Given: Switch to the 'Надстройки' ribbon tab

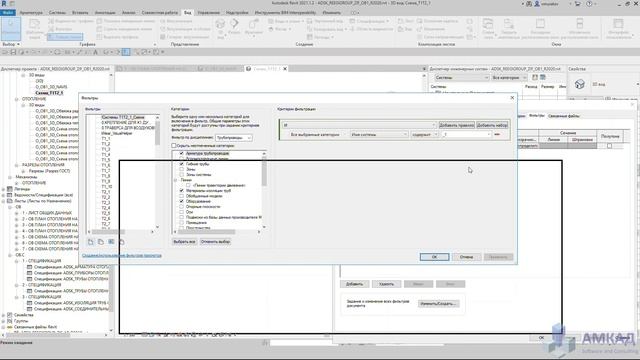Looking at the screenshot, I should 237,13.
